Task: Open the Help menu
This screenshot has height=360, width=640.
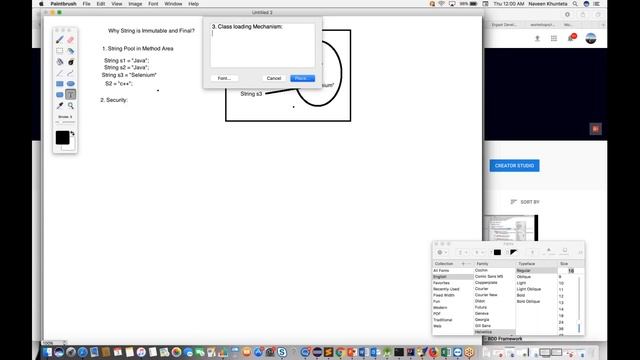Action: point(193,4)
